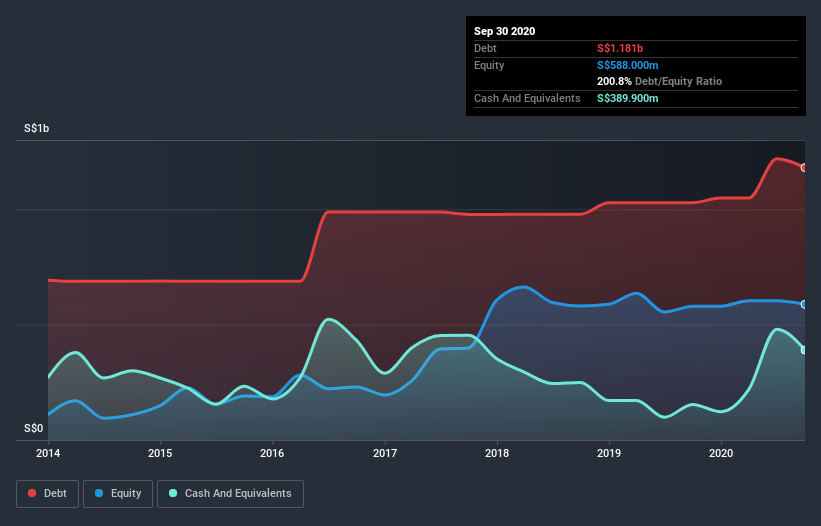
Task: Toggle Cash And Equivalents legend button
Action: (230, 494)
